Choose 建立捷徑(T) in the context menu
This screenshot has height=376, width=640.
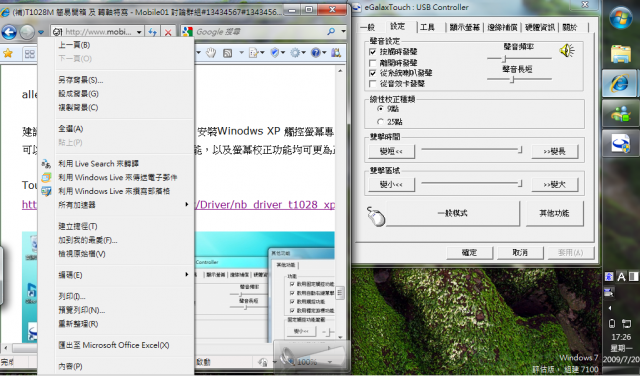click(116, 226)
